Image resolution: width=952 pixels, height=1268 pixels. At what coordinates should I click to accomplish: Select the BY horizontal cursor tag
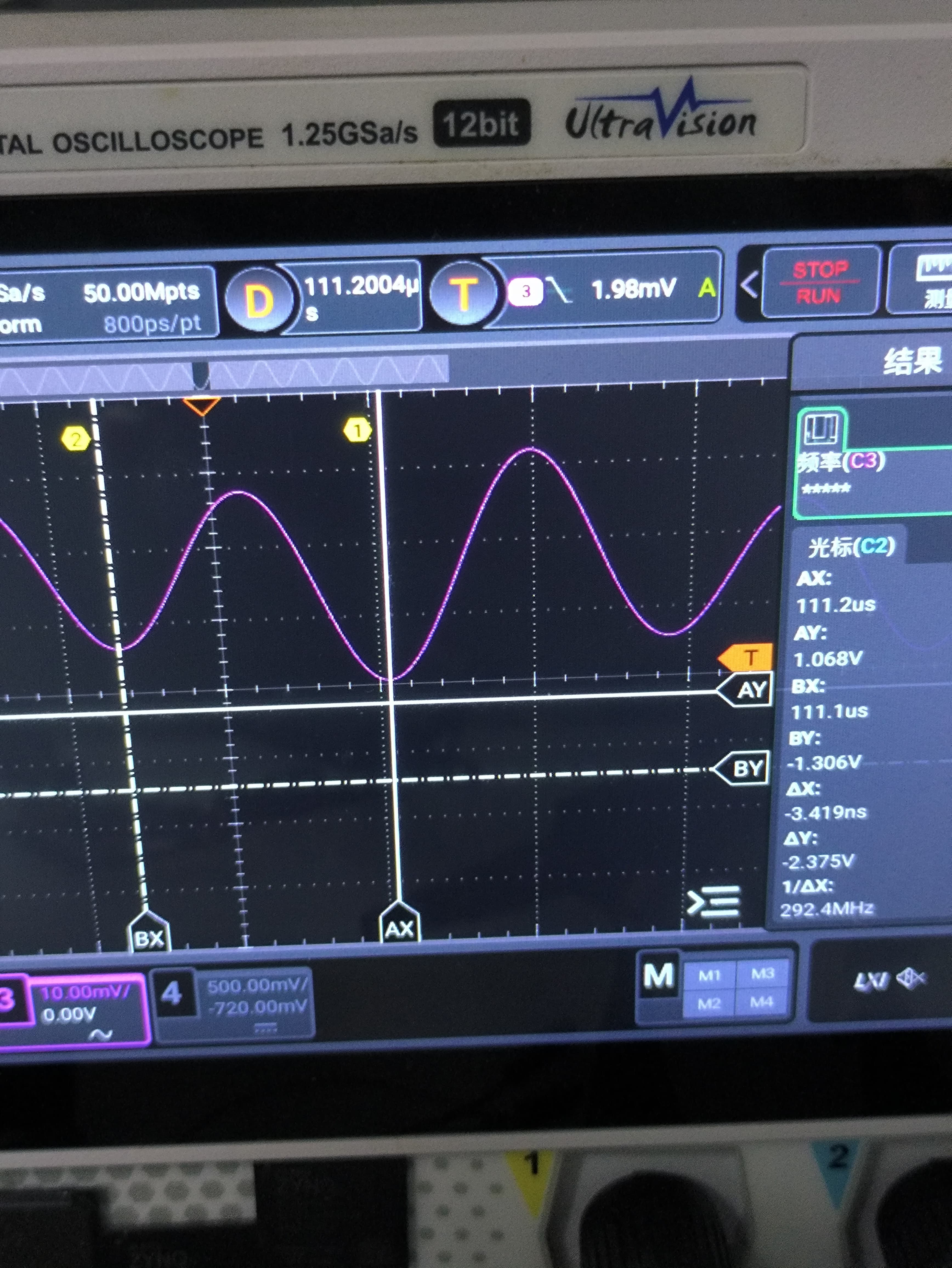click(x=742, y=768)
